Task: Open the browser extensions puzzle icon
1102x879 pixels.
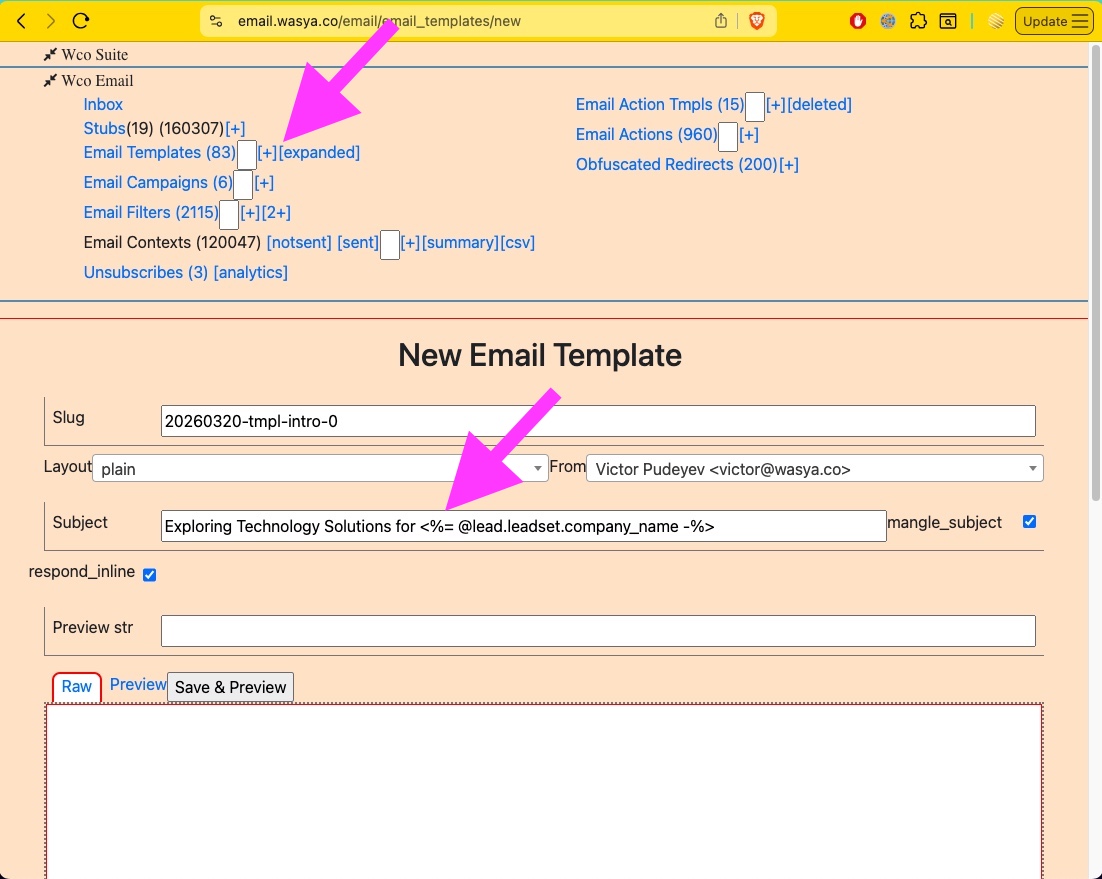Action: [919, 20]
